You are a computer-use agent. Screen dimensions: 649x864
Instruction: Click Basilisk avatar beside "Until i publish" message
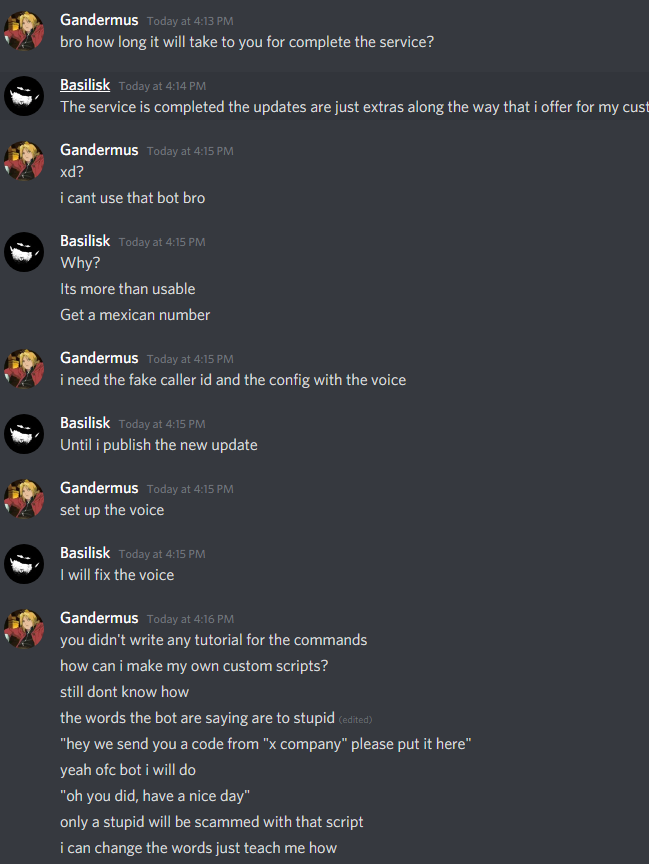24,434
